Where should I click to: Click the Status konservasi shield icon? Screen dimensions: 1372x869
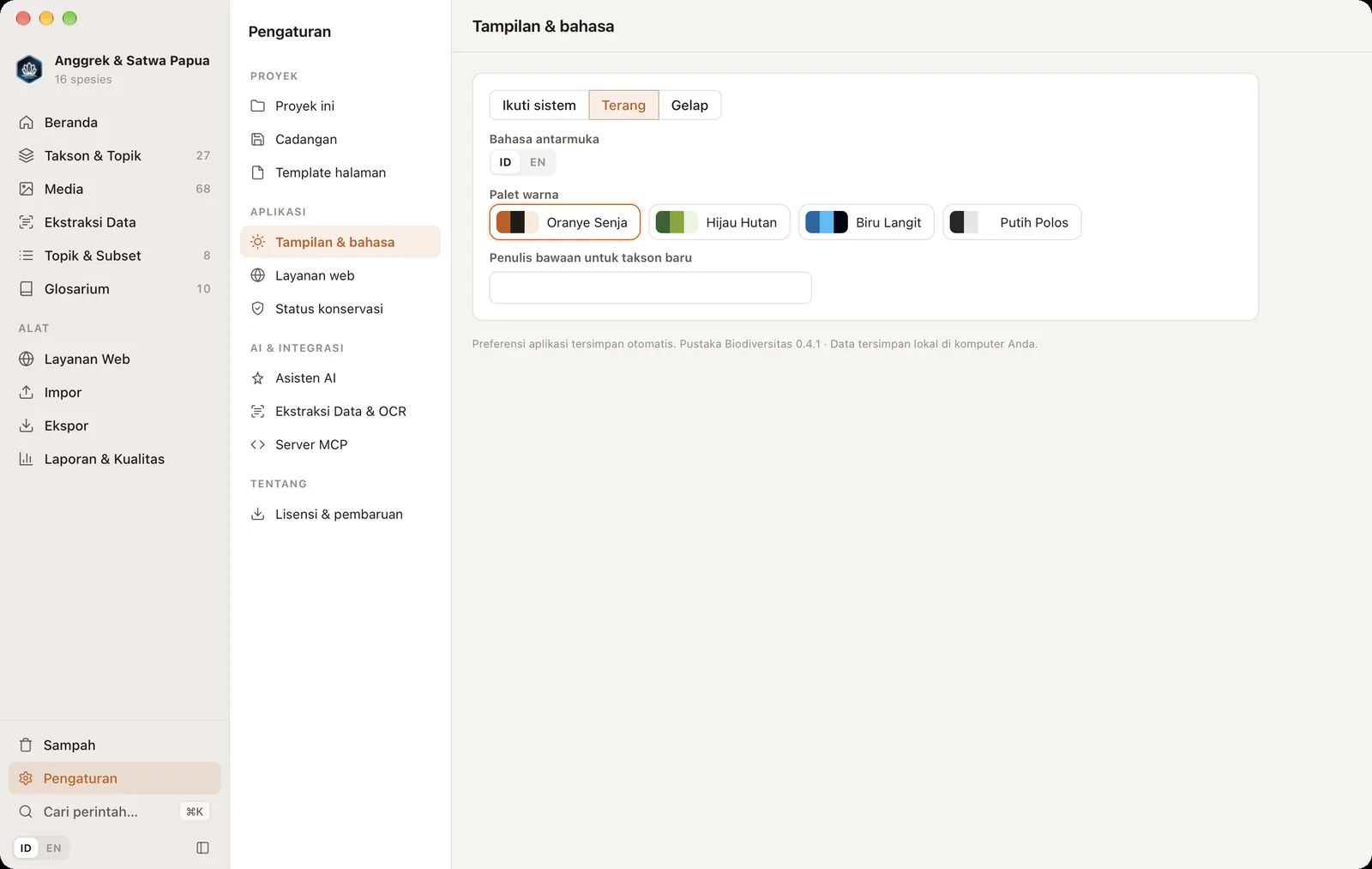pos(257,309)
